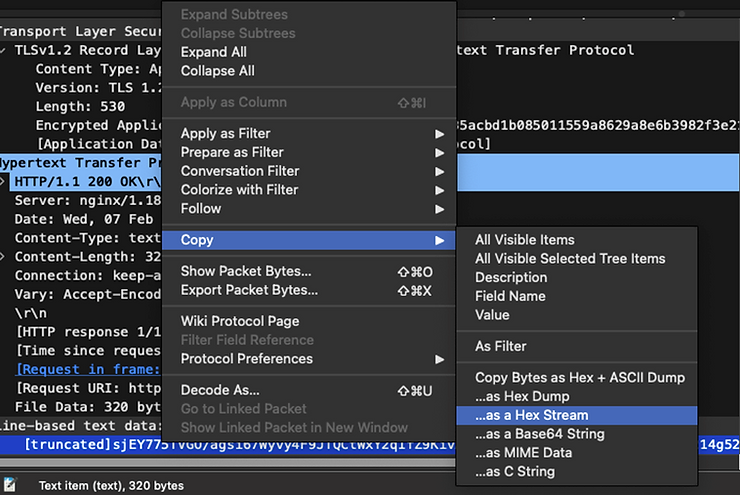Click the Request in frame link

pos(88,369)
